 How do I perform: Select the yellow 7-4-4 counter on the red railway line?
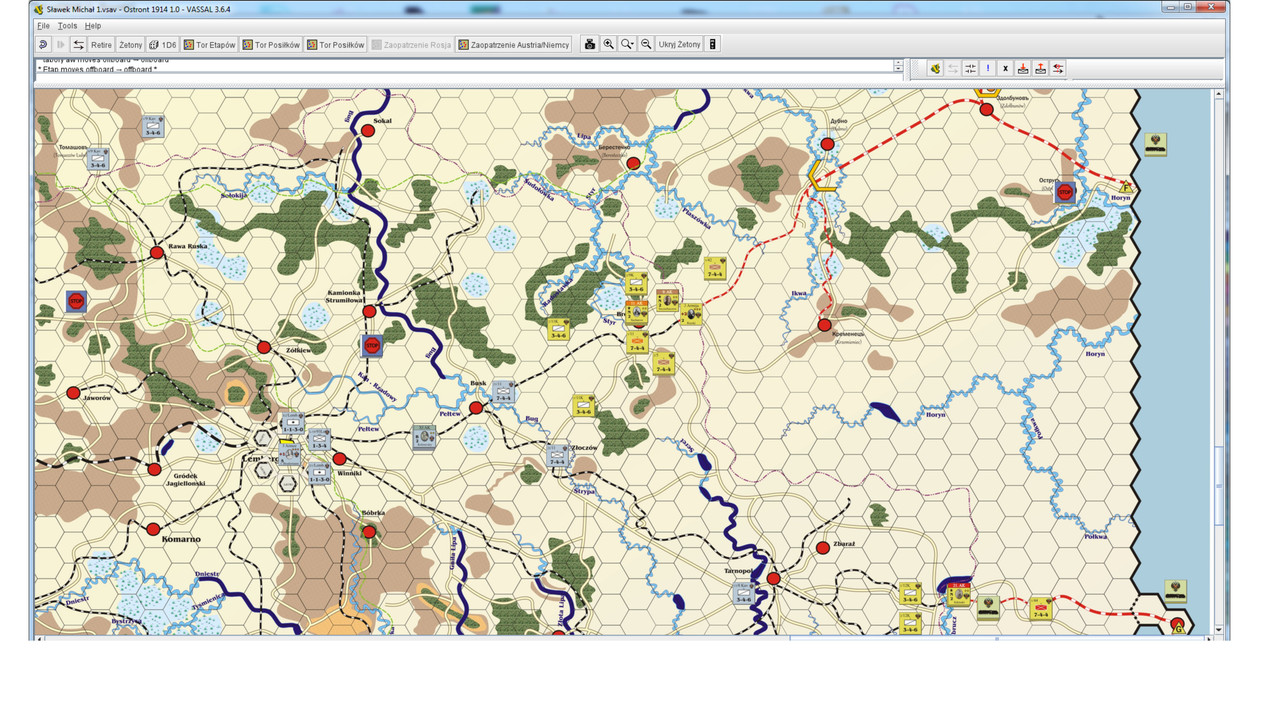pyautogui.click(x=1041, y=608)
